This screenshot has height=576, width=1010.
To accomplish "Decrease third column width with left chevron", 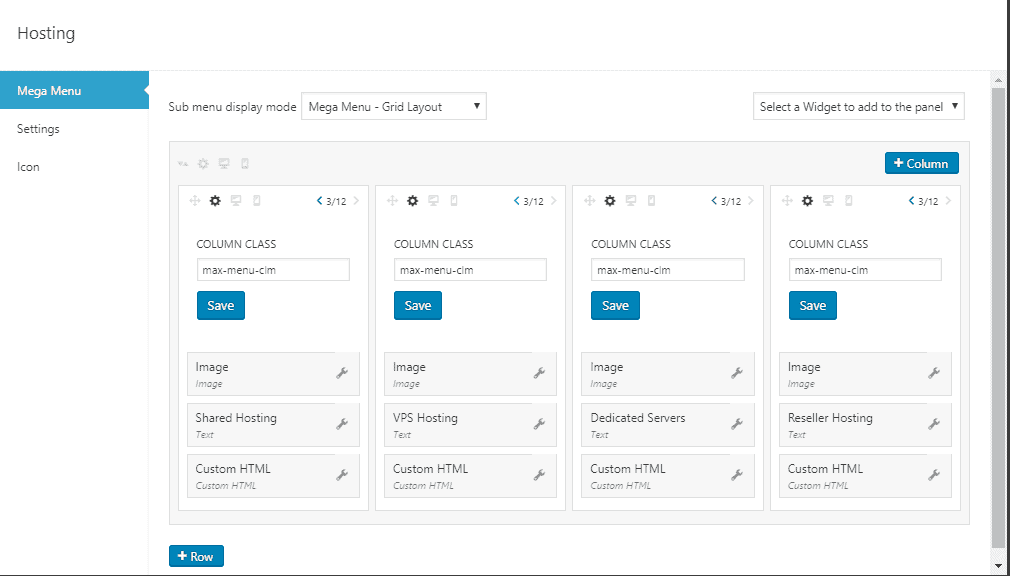I will pyautogui.click(x=714, y=201).
